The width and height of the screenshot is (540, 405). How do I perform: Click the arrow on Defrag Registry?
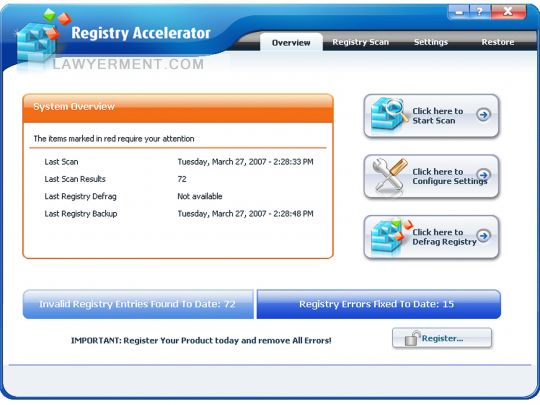(x=484, y=236)
